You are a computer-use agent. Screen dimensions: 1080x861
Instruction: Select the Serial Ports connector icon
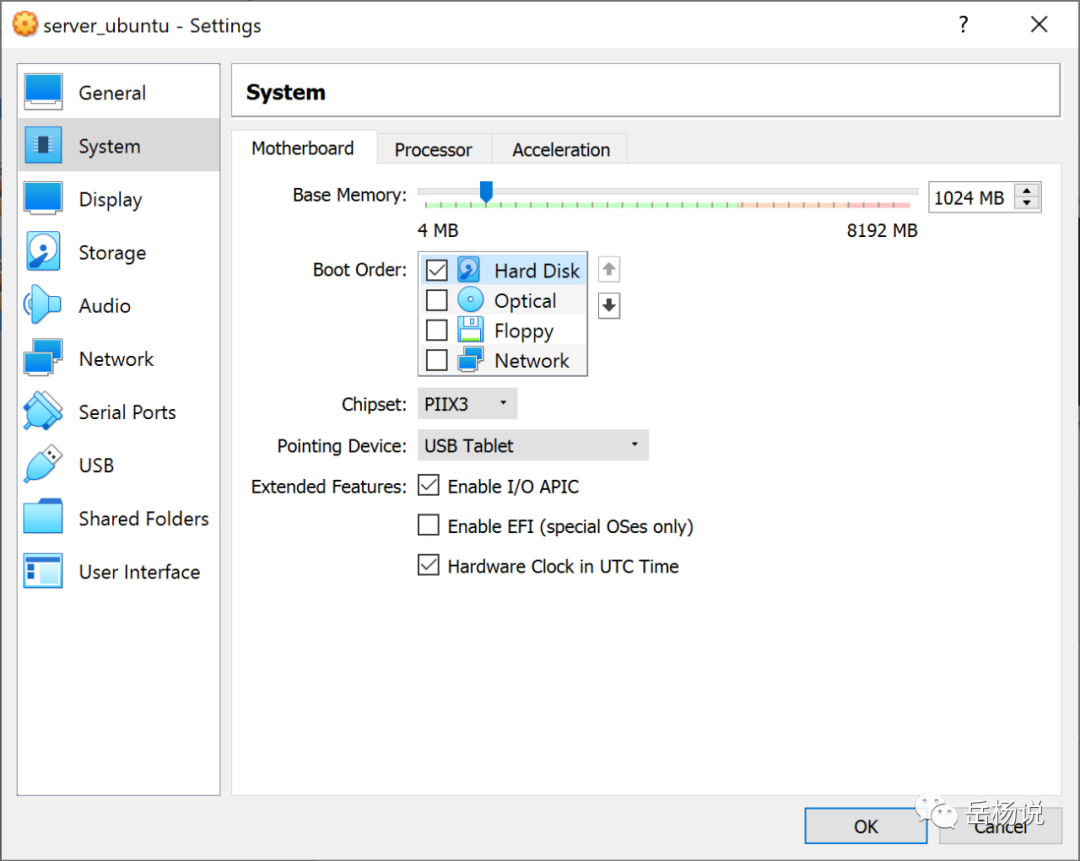coord(43,411)
